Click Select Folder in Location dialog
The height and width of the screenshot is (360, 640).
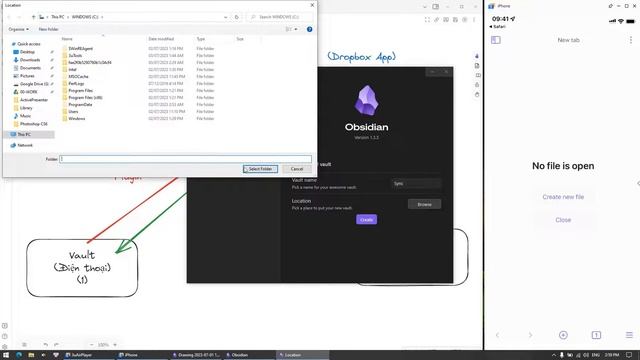pos(260,169)
